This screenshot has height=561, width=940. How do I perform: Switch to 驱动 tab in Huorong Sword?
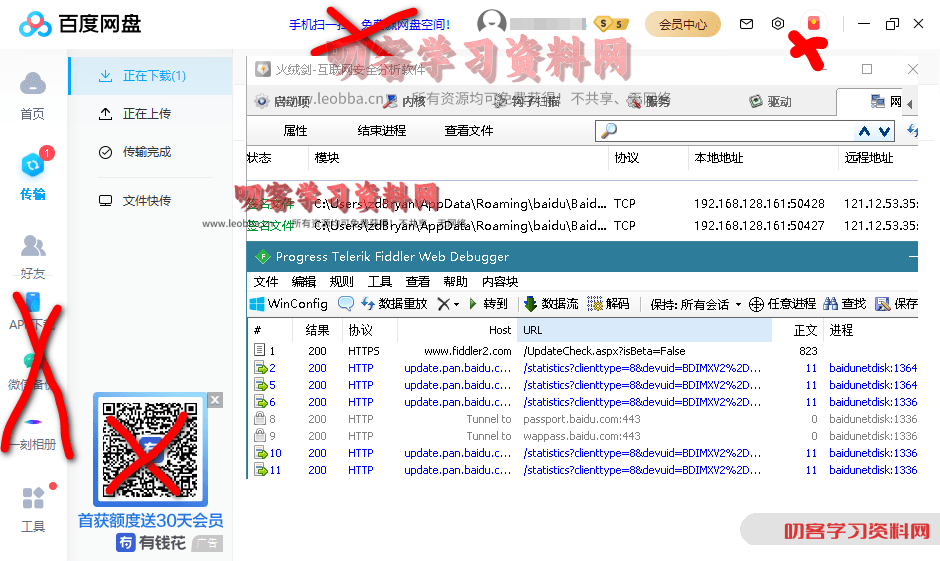coord(771,101)
